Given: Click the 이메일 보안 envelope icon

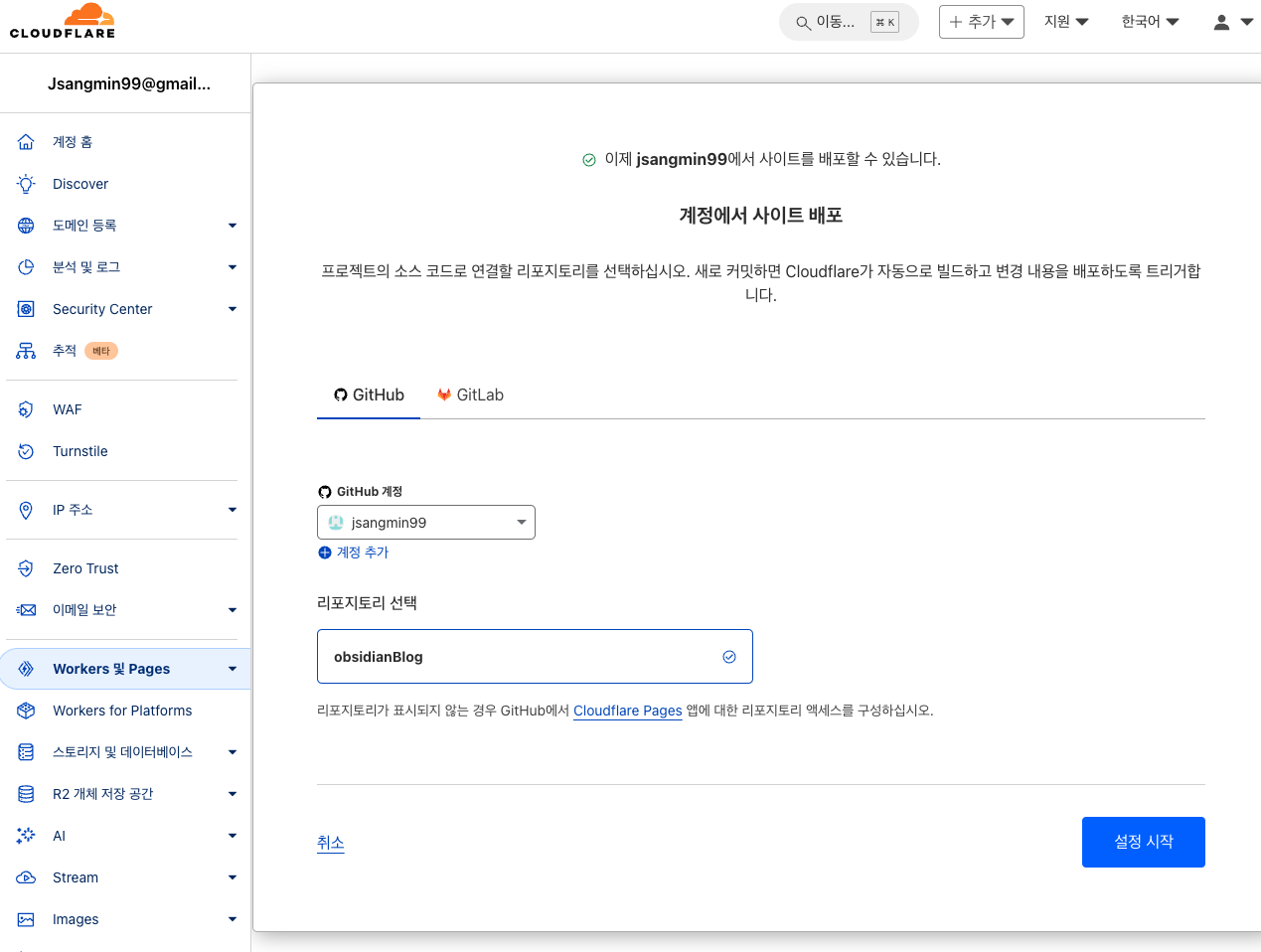Looking at the screenshot, I should (x=26, y=610).
